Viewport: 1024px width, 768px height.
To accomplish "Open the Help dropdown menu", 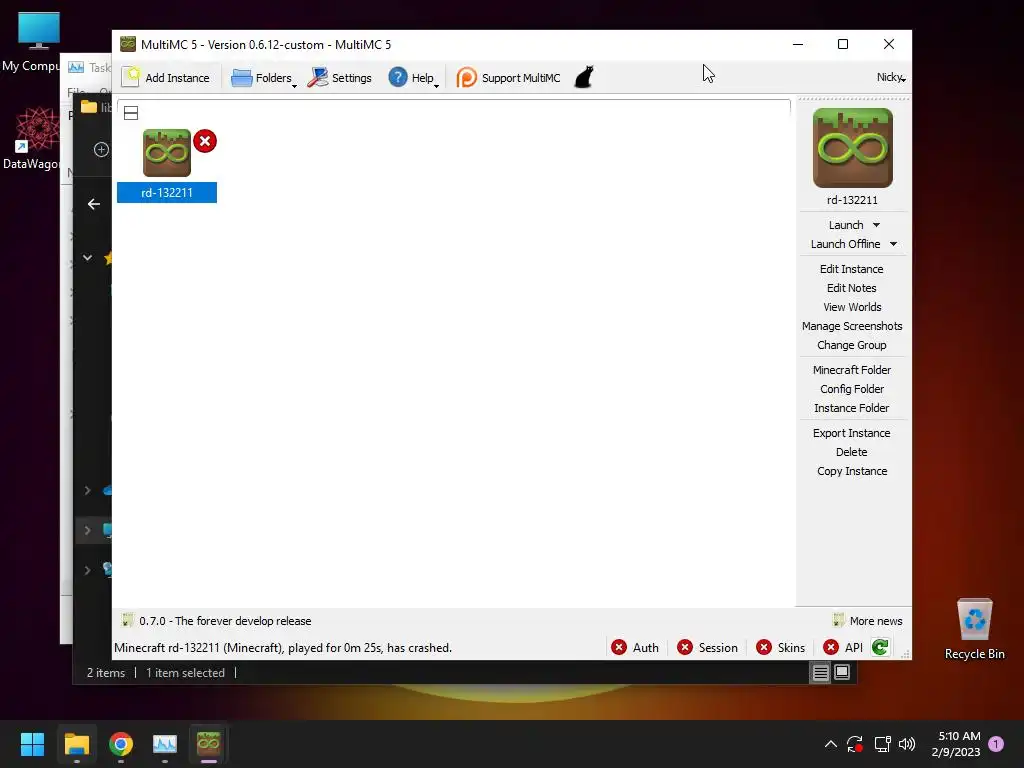I will (413, 78).
